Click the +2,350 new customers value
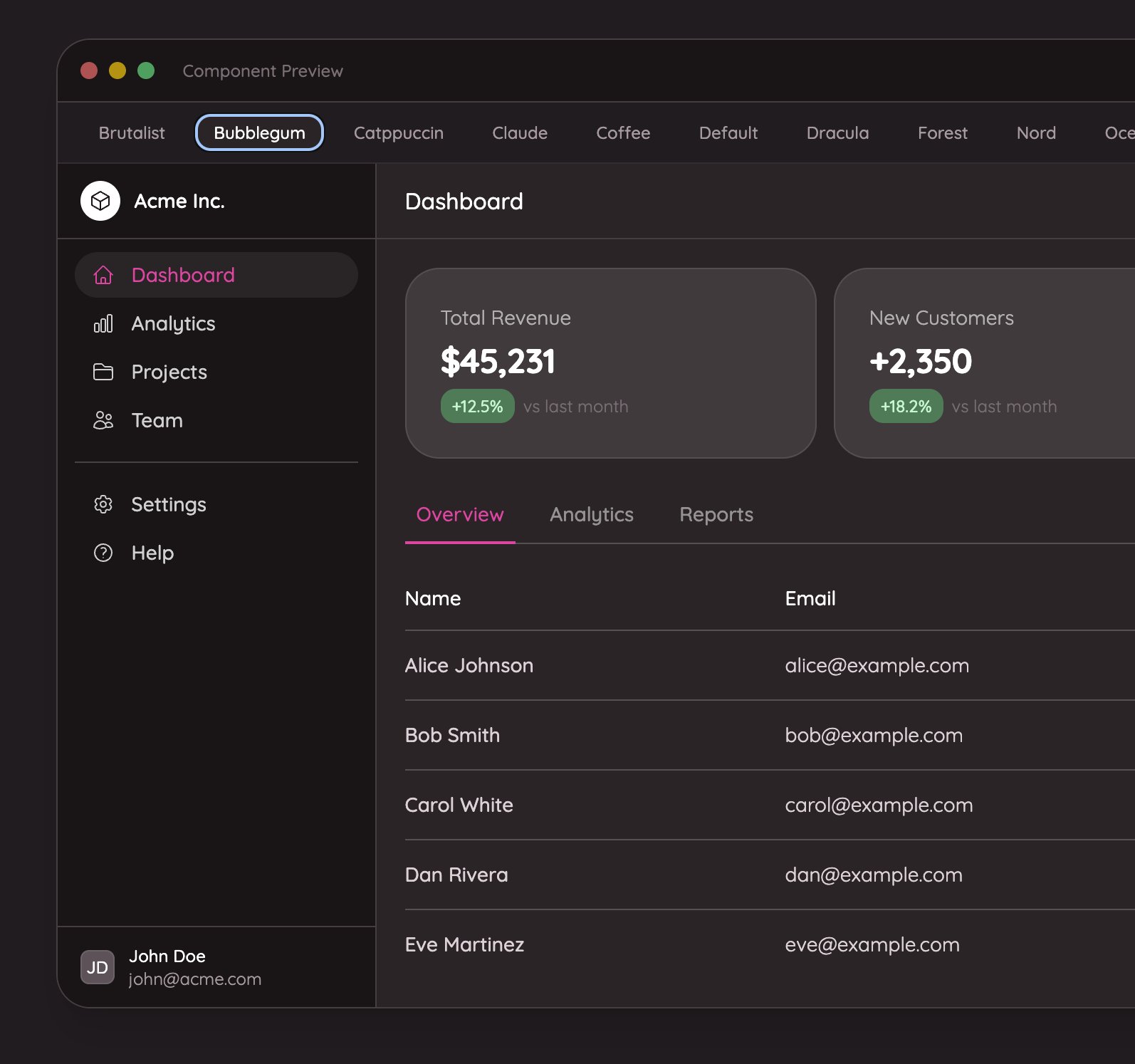The height and width of the screenshot is (1064, 1135). 921,361
